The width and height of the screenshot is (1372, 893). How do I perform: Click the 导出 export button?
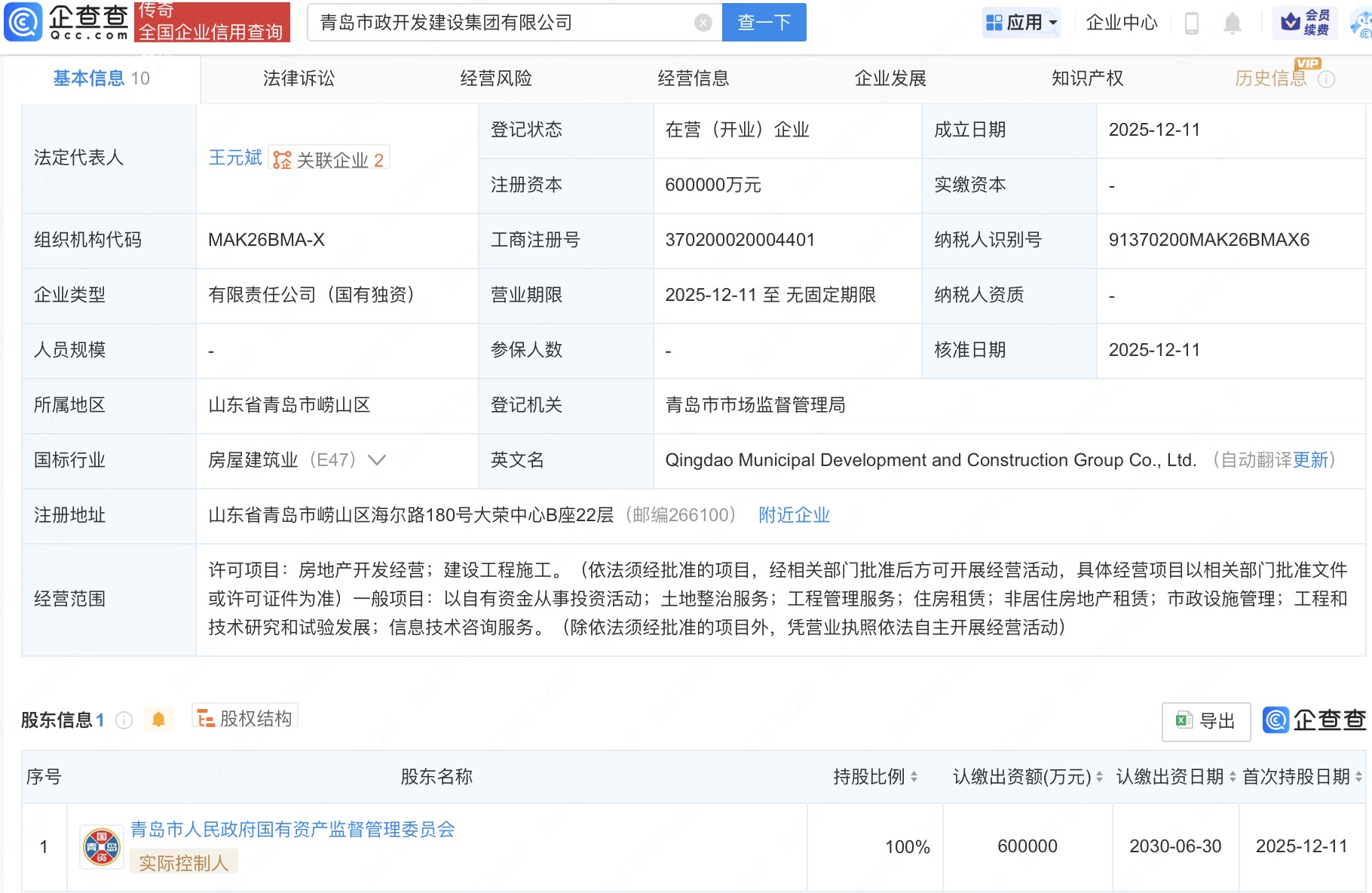(1206, 721)
